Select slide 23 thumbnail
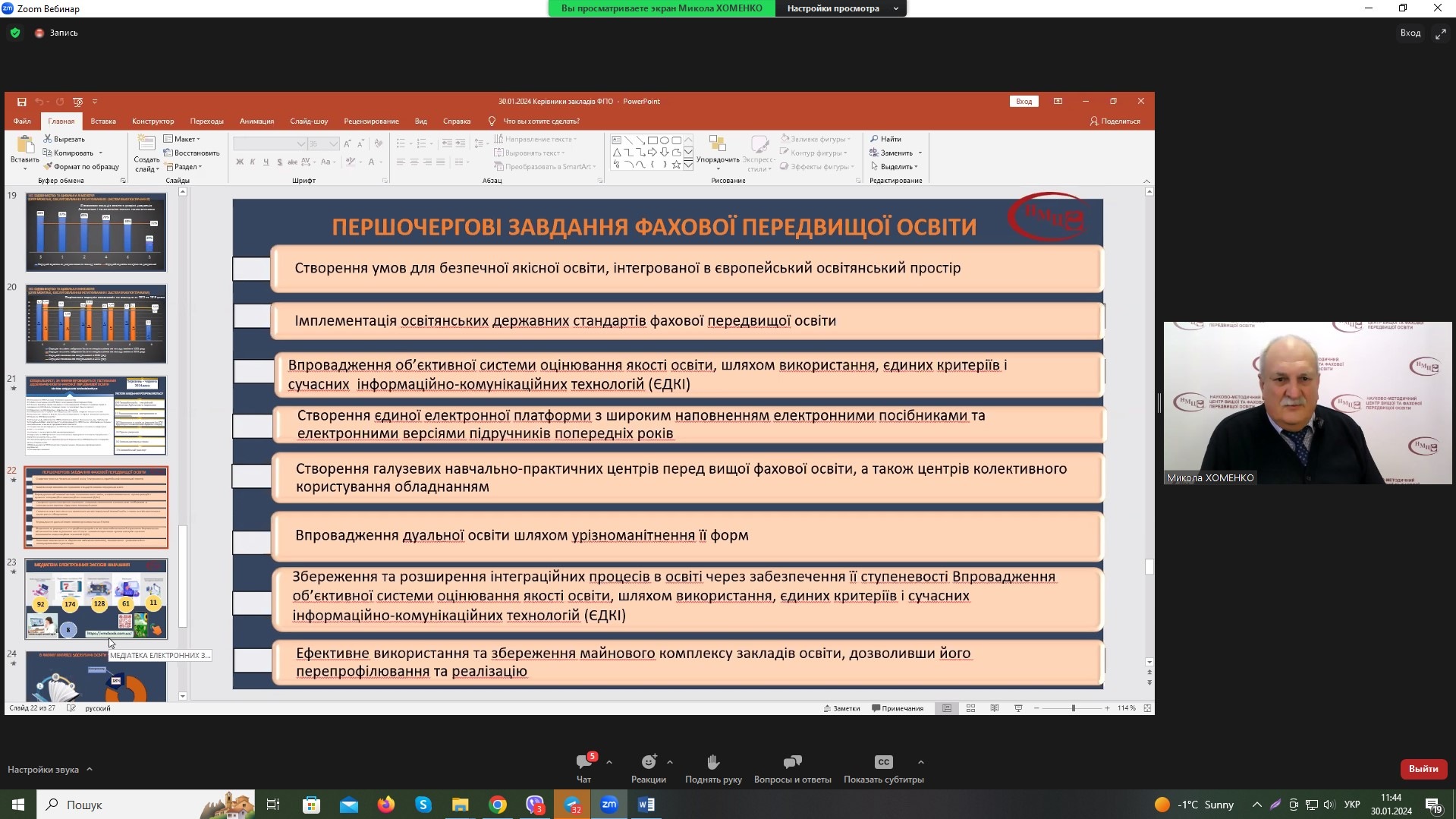Viewport: 1456px width, 819px height. pos(96,599)
